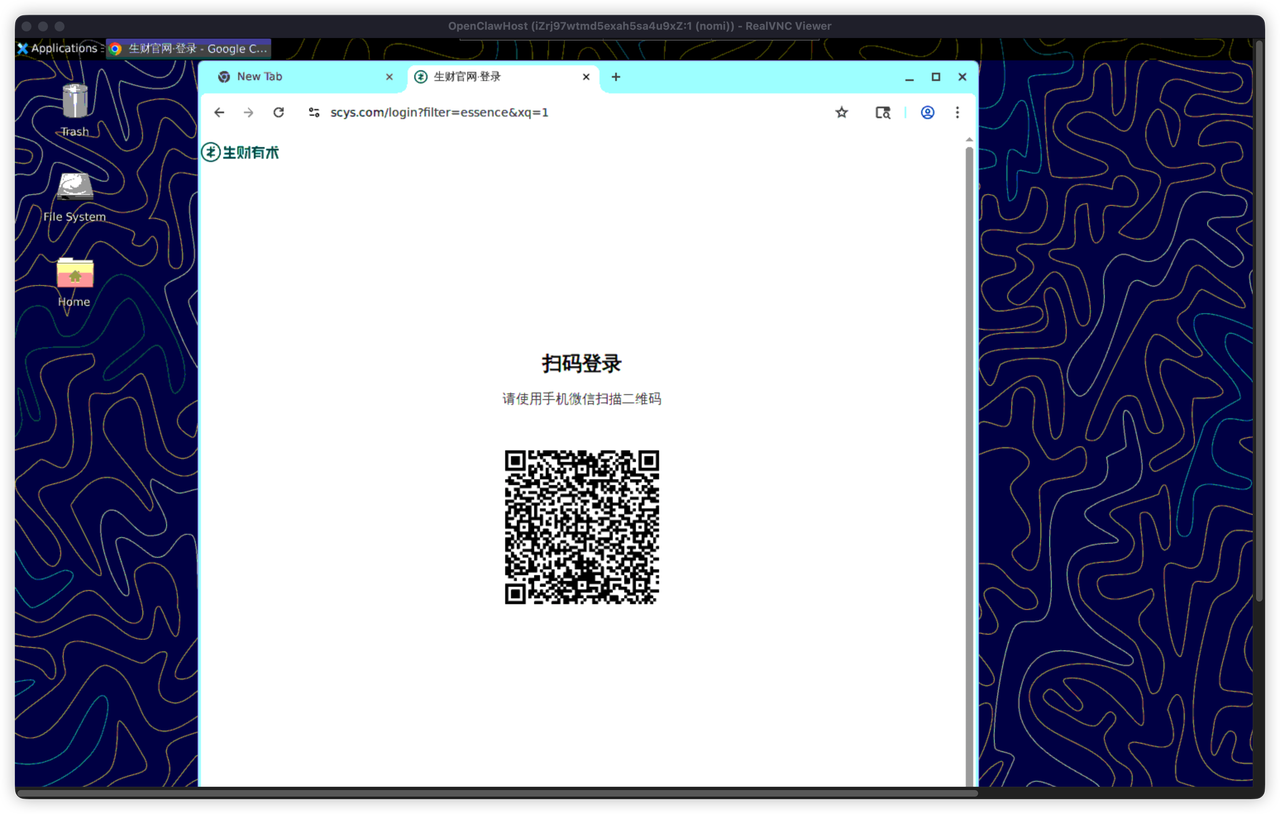The image size is (1280, 814).
Task: Open the Chrome profile icon
Action: pyautogui.click(x=928, y=113)
